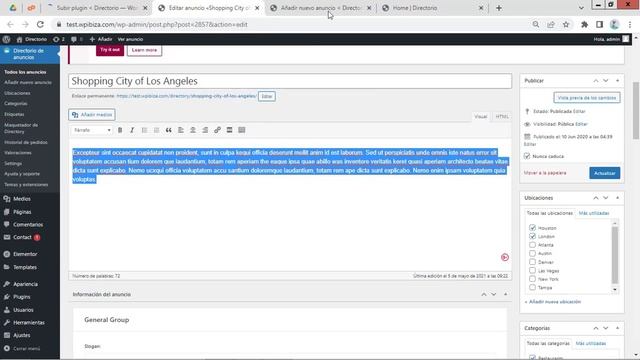The height and width of the screenshot is (360, 640).
Task: Open a new browser tab
Action: pyautogui.click(x=499, y=8)
